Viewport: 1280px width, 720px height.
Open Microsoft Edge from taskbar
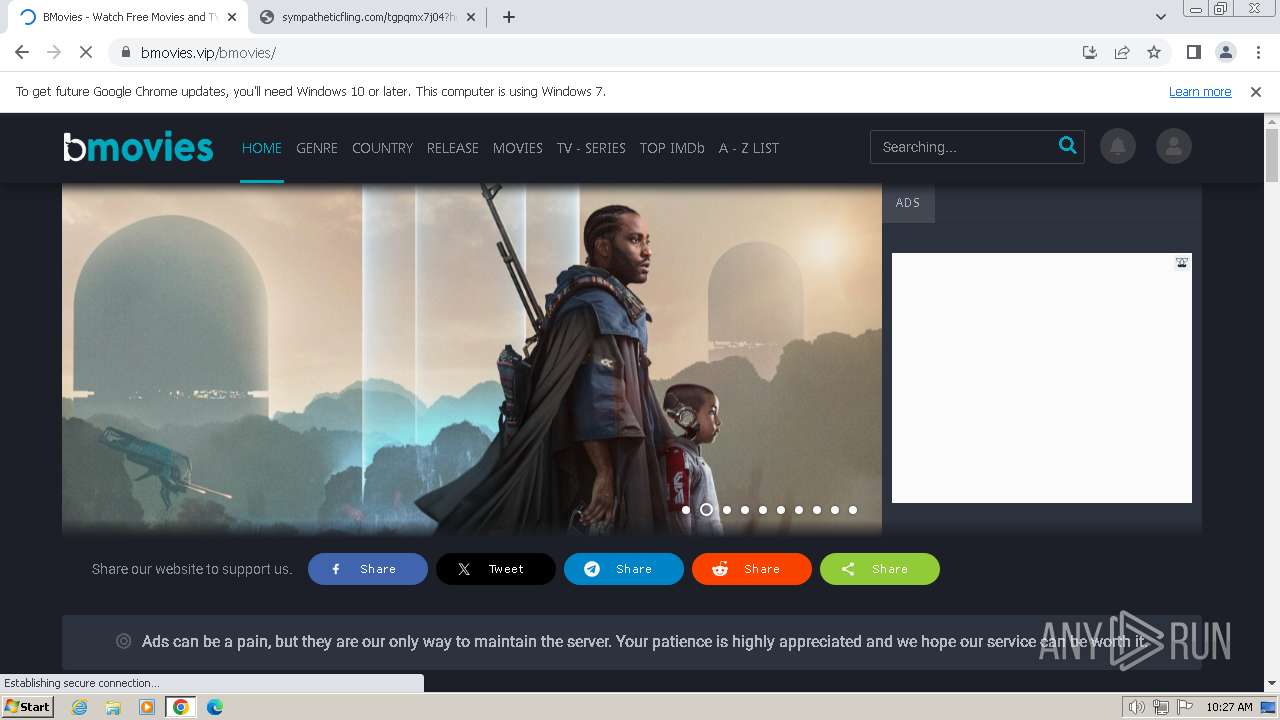pos(215,707)
